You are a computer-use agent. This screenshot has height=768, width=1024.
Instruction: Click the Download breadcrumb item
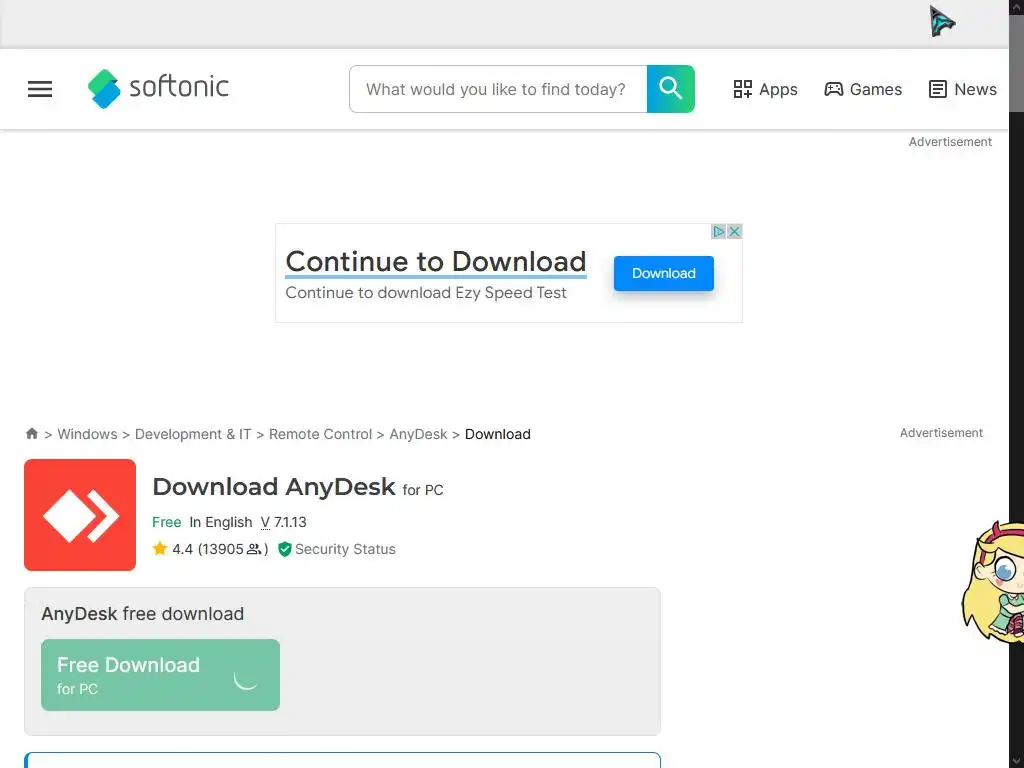[x=498, y=434]
